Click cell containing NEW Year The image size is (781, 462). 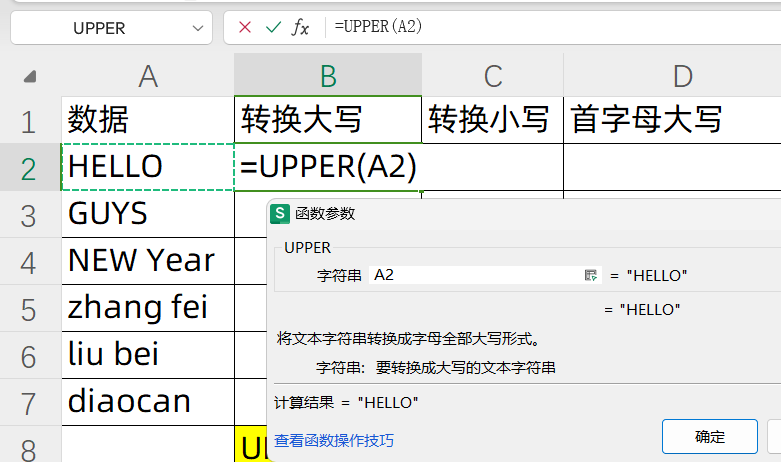[x=148, y=261]
